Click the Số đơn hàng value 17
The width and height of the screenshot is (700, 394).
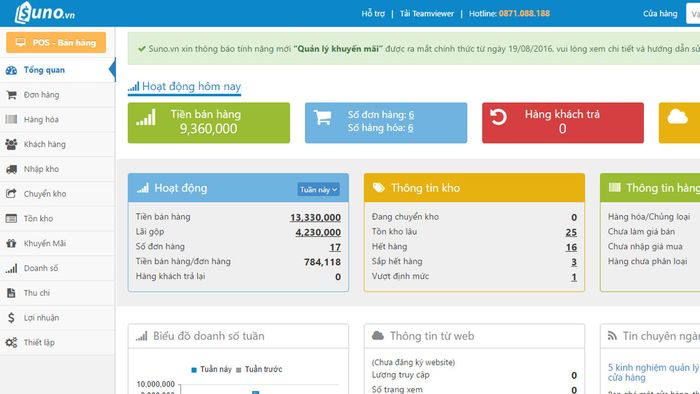point(335,247)
